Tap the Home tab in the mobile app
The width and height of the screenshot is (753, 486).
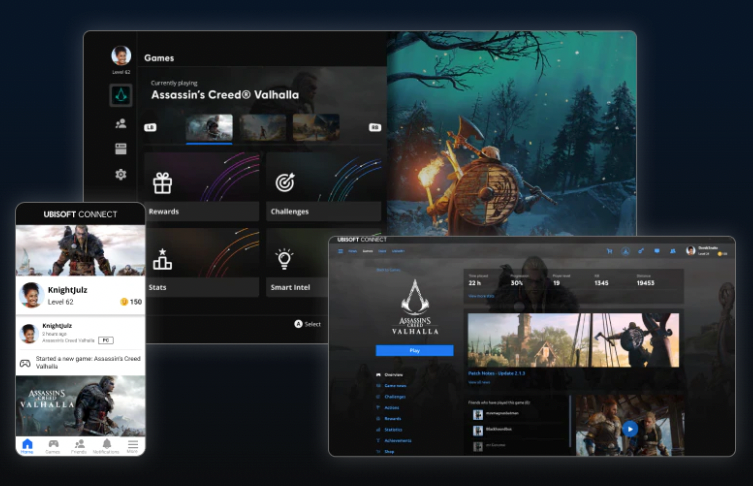[27, 446]
